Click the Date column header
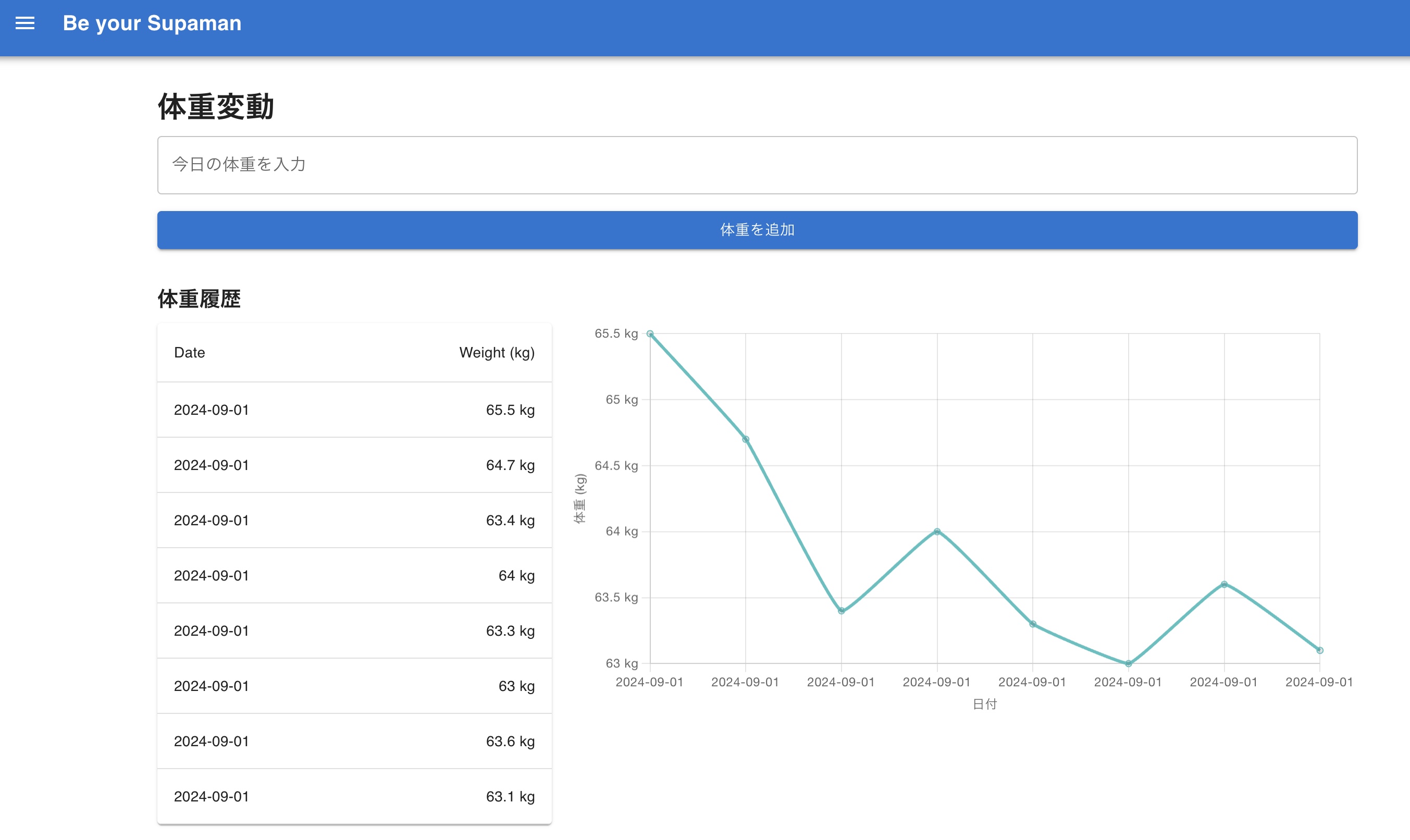This screenshot has height=840, width=1410. point(190,353)
